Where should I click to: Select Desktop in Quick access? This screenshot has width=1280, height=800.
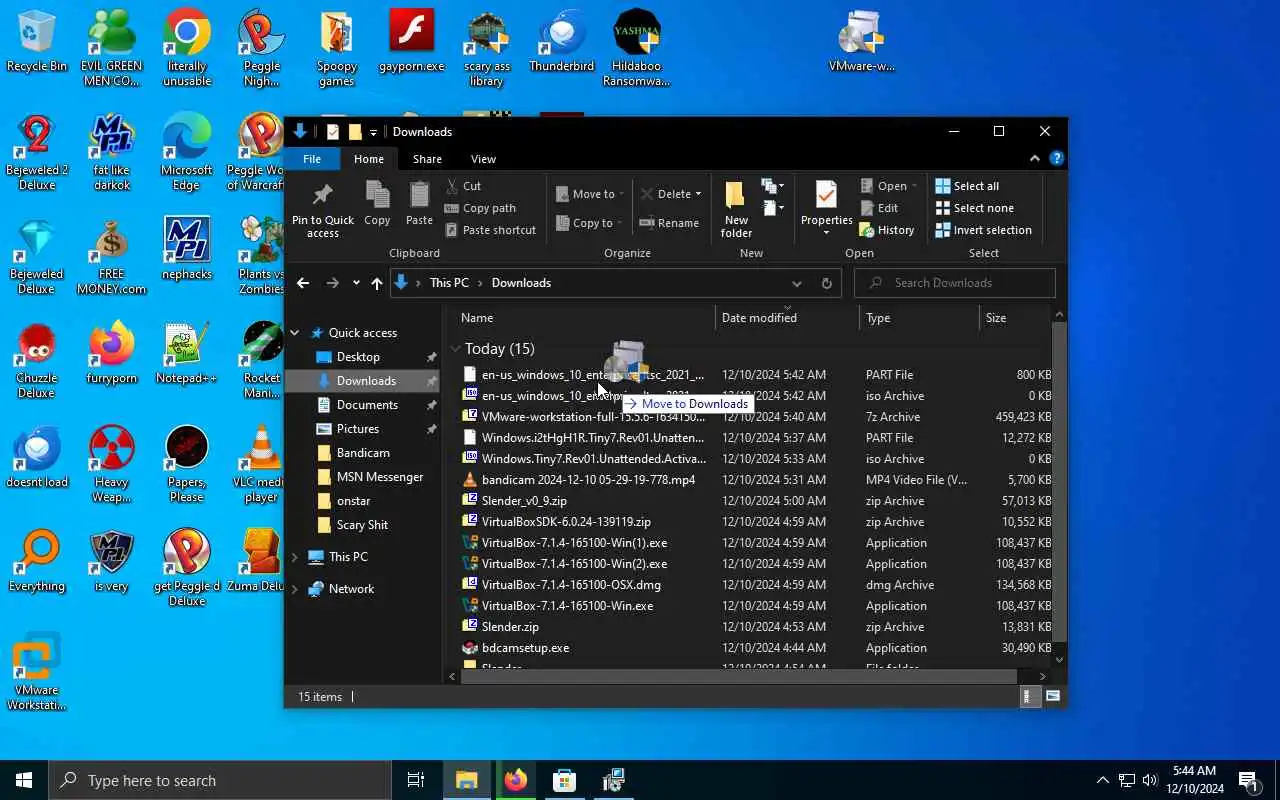(x=358, y=357)
